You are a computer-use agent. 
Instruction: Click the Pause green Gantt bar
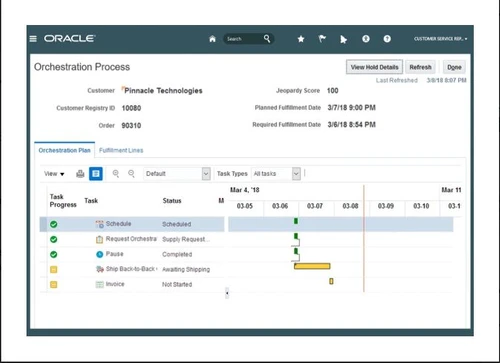(x=296, y=251)
